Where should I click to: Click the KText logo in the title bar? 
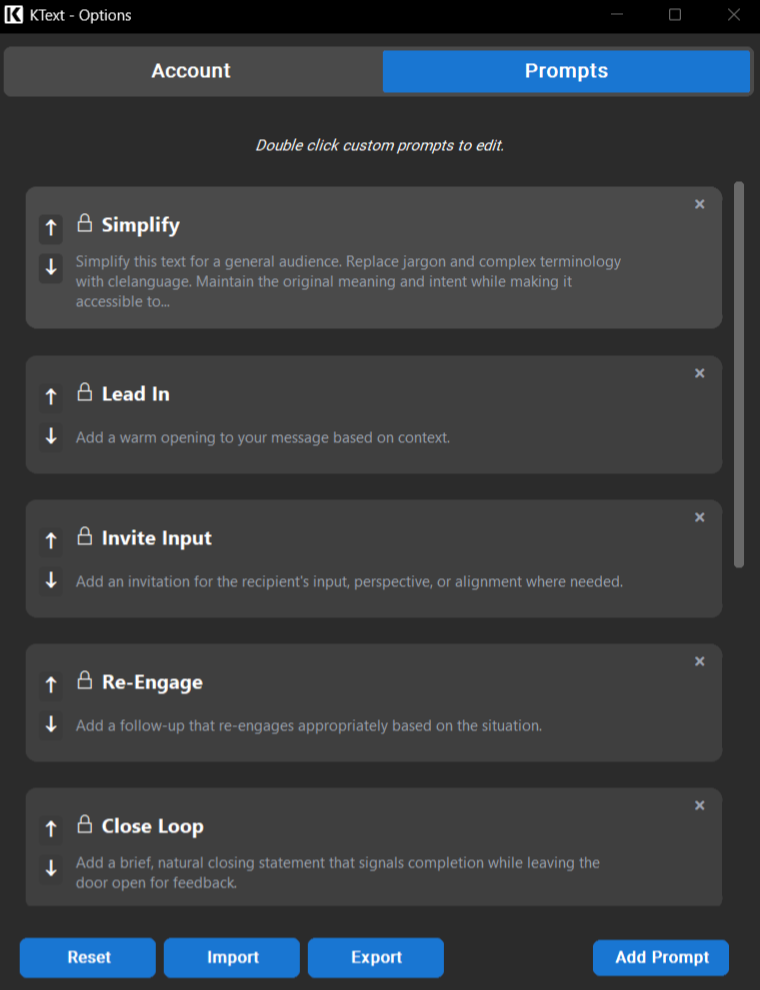(x=13, y=15)
